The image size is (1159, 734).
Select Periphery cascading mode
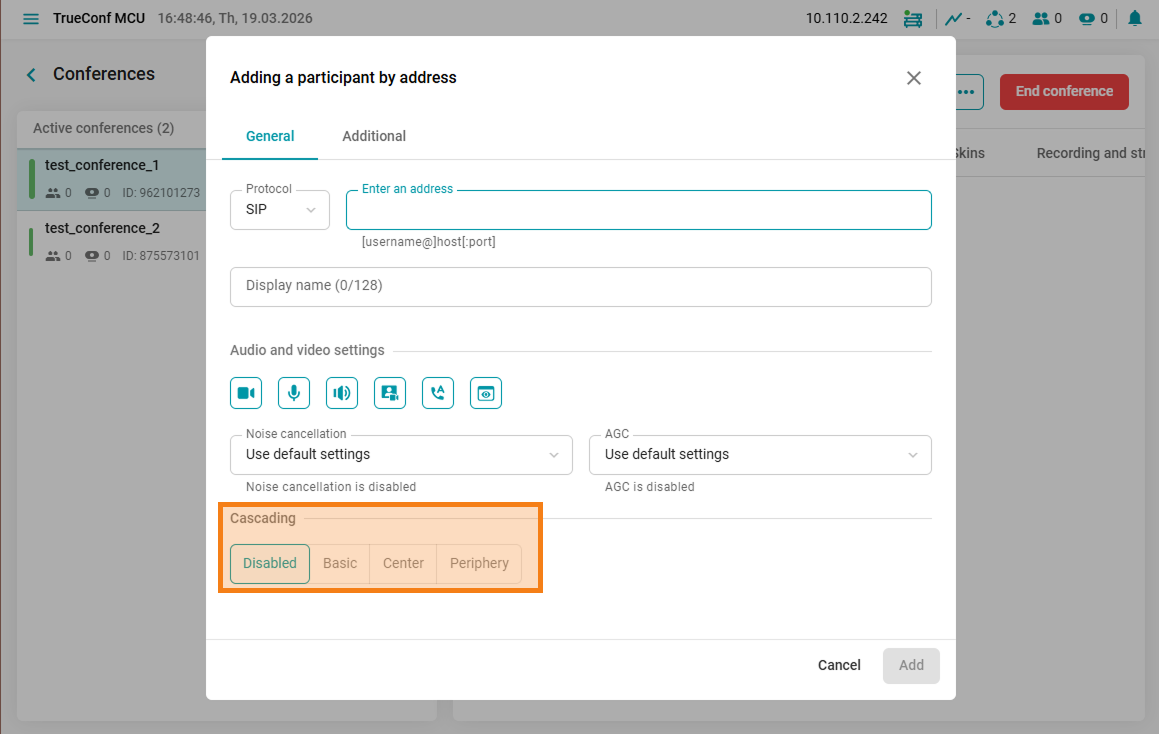pos(479,563)
